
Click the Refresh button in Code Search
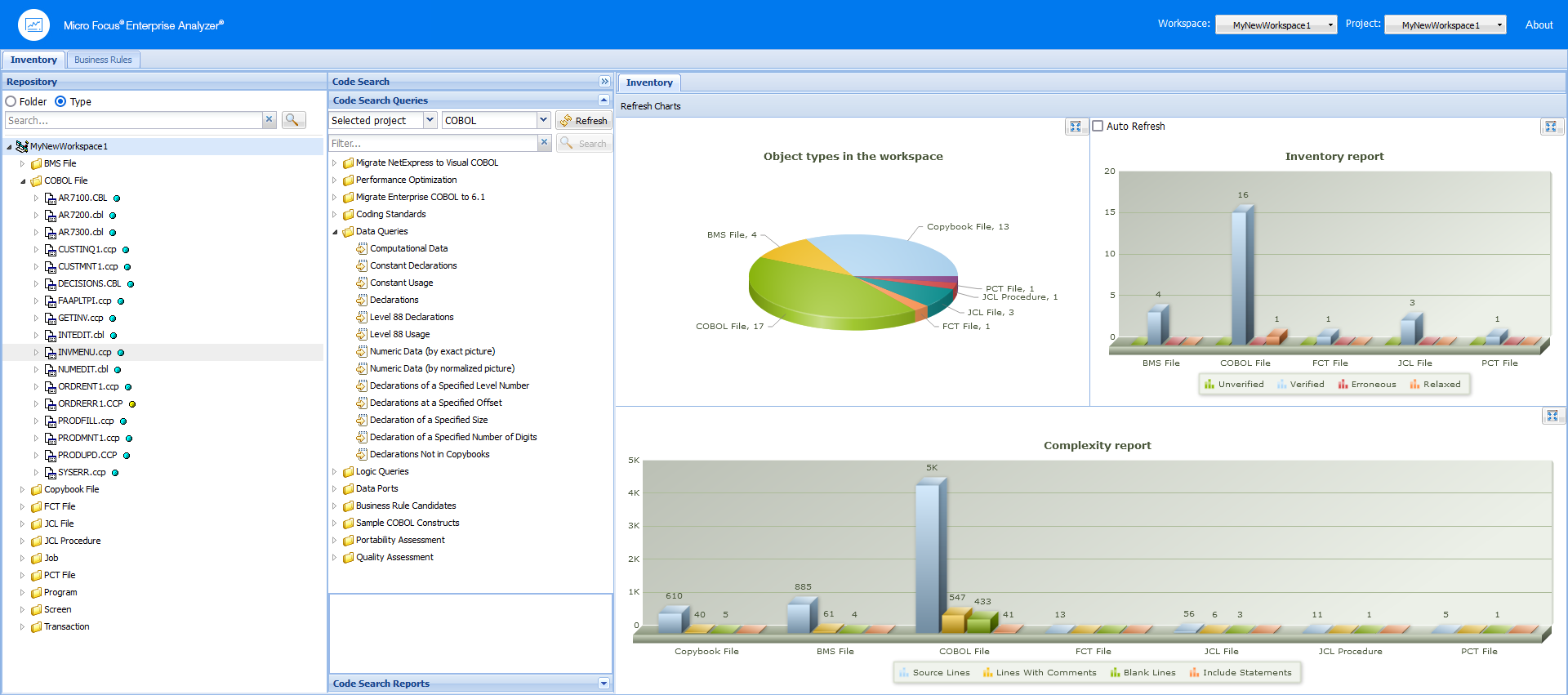[x=583, y=121]
